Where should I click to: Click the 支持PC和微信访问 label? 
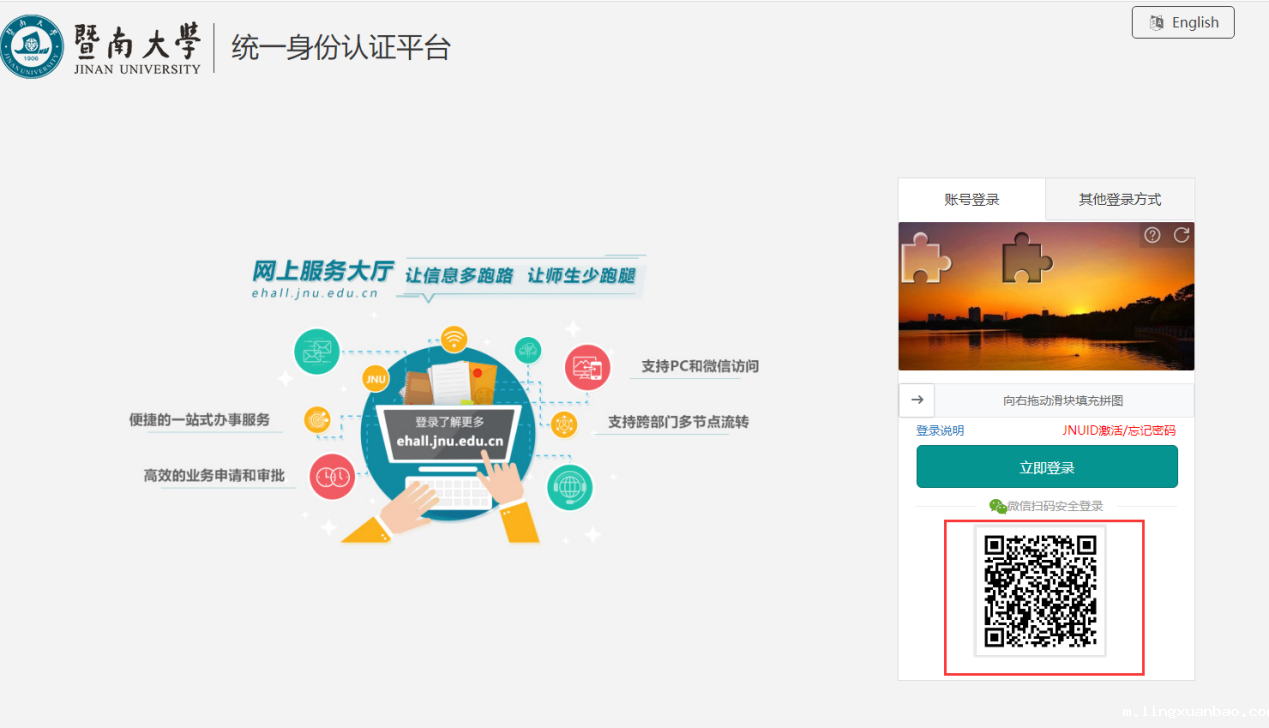coord(700,367)
